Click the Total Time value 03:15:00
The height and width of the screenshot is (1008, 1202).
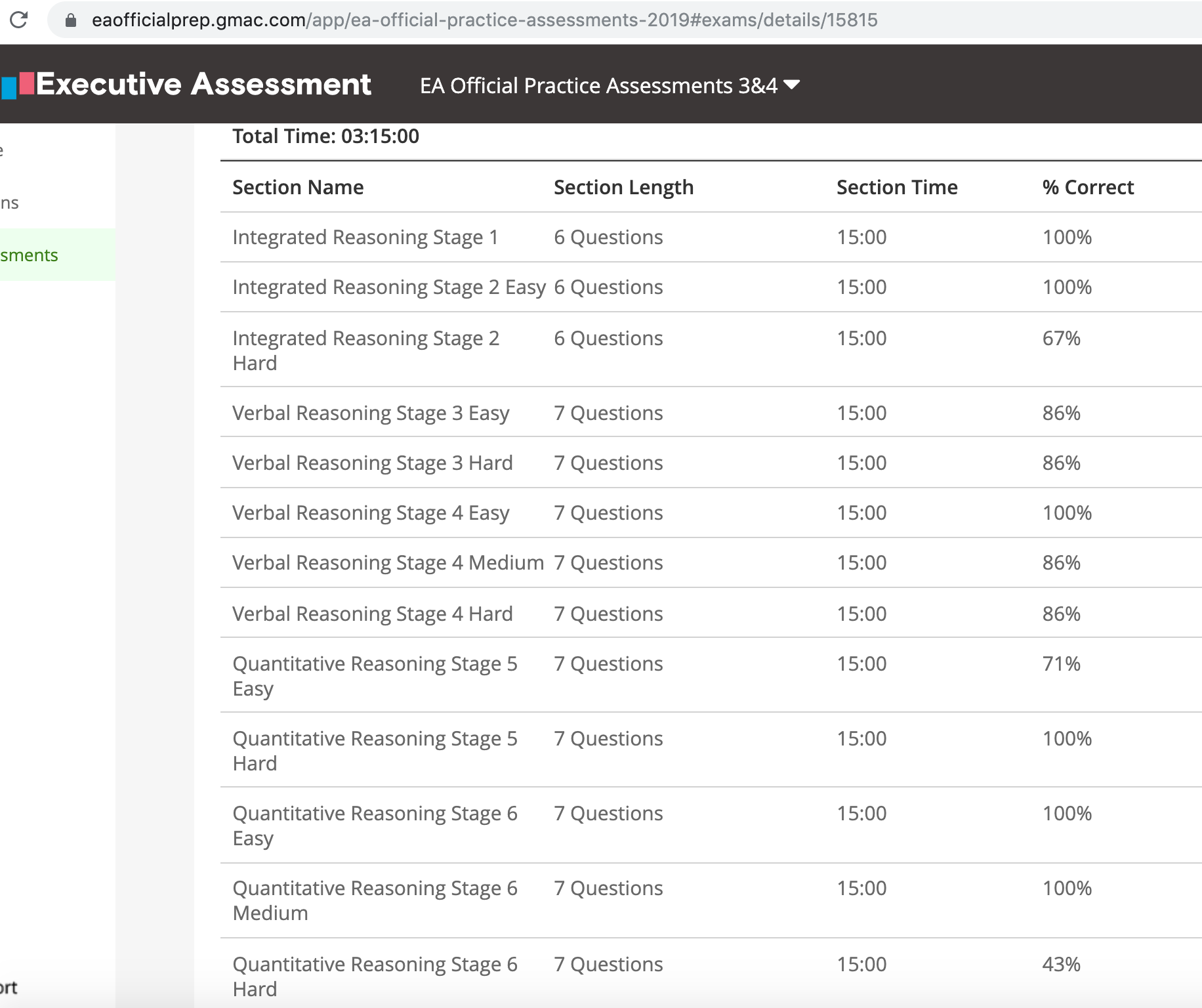click(x=380, y=136)
